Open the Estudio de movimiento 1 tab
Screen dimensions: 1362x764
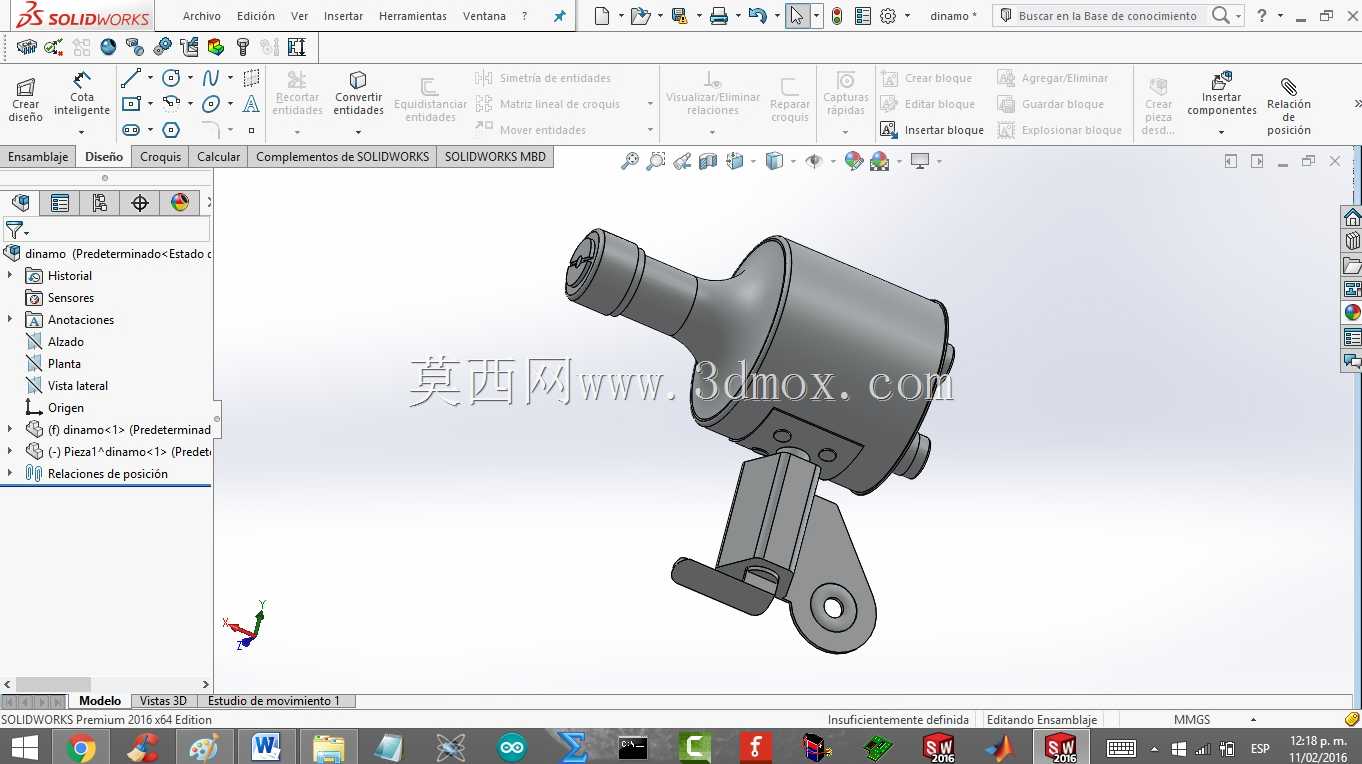click(274, 701)
